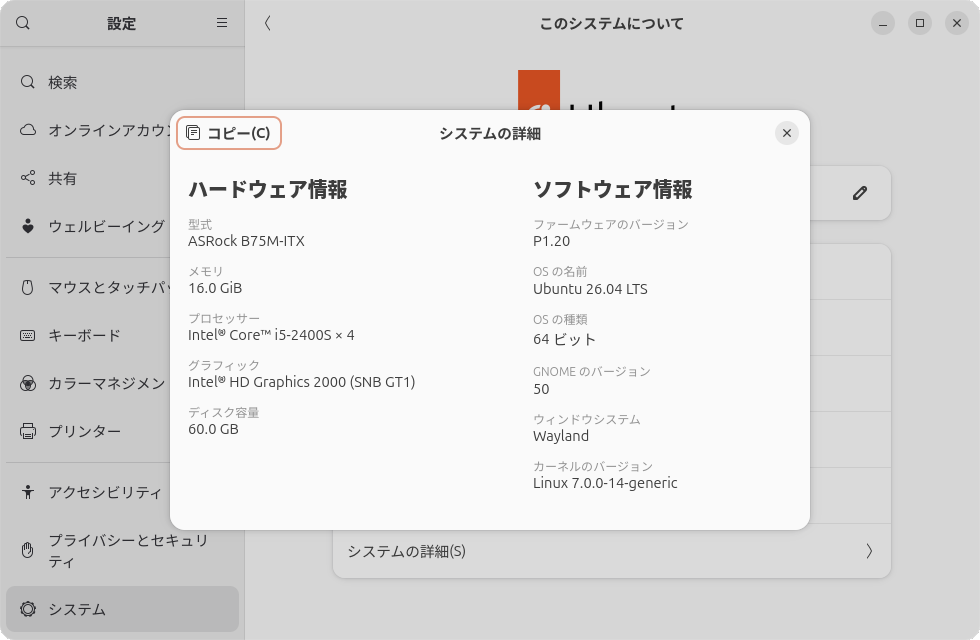980x640 pixels.
Task: Open the hamburger menu in Settings sidebar
Action: click(220, 23)
